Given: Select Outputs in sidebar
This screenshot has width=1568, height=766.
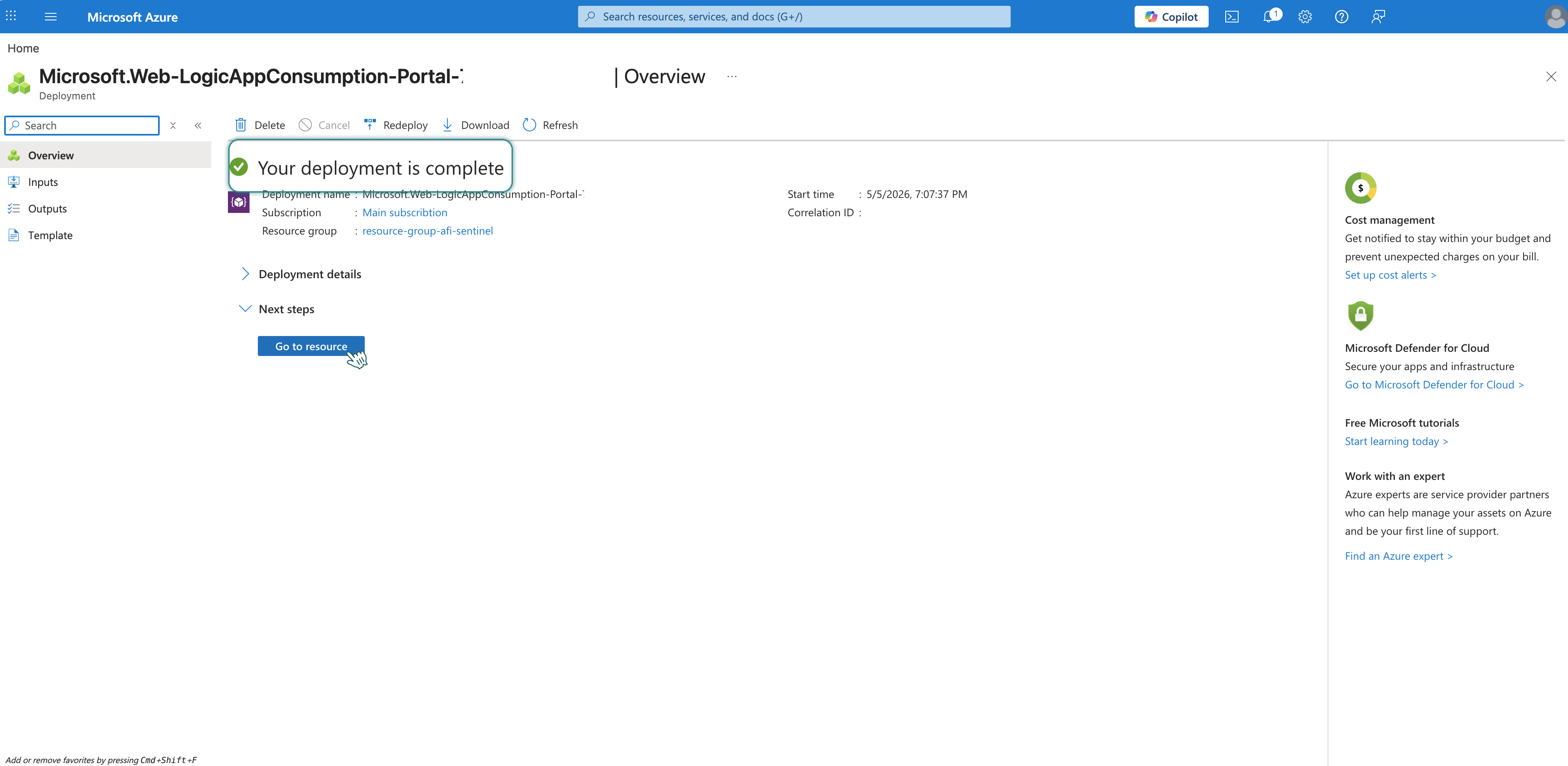Looking at the screenshot, I should pos(106,209).
